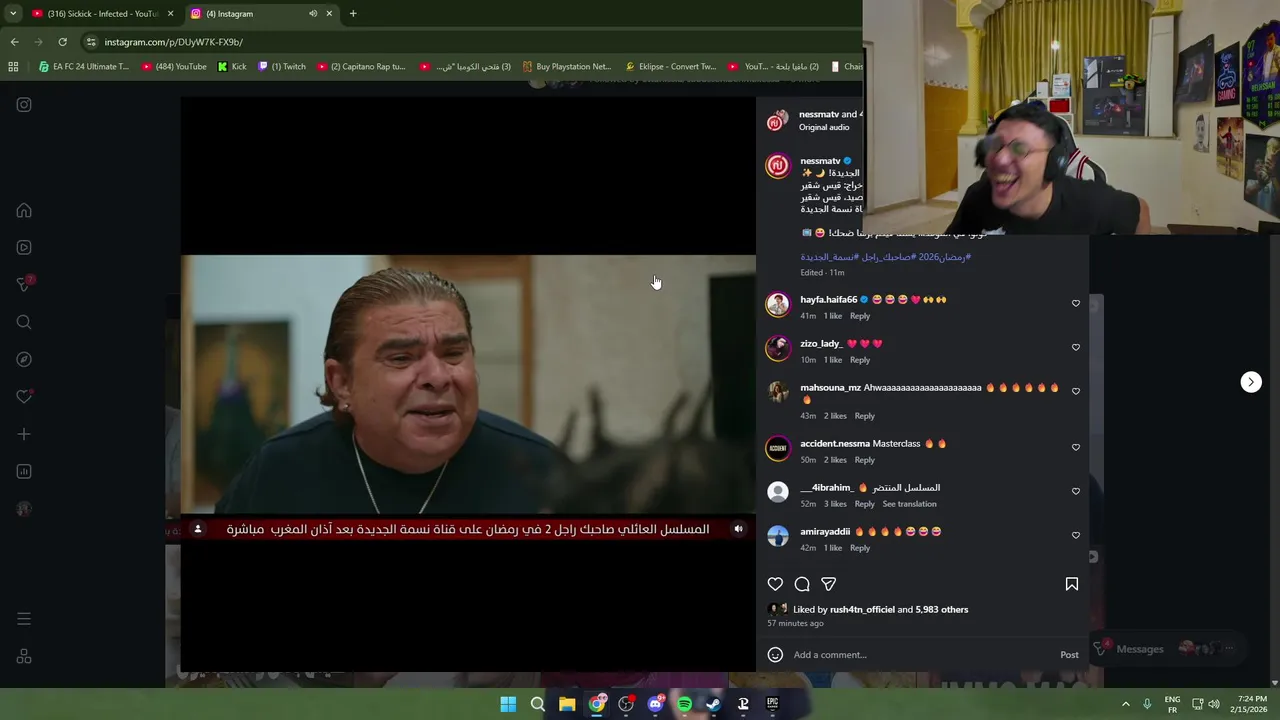Open Notifications heart in Instagram sidebar
This screenshot has height=720, width=1280.
tap(24, 397)
